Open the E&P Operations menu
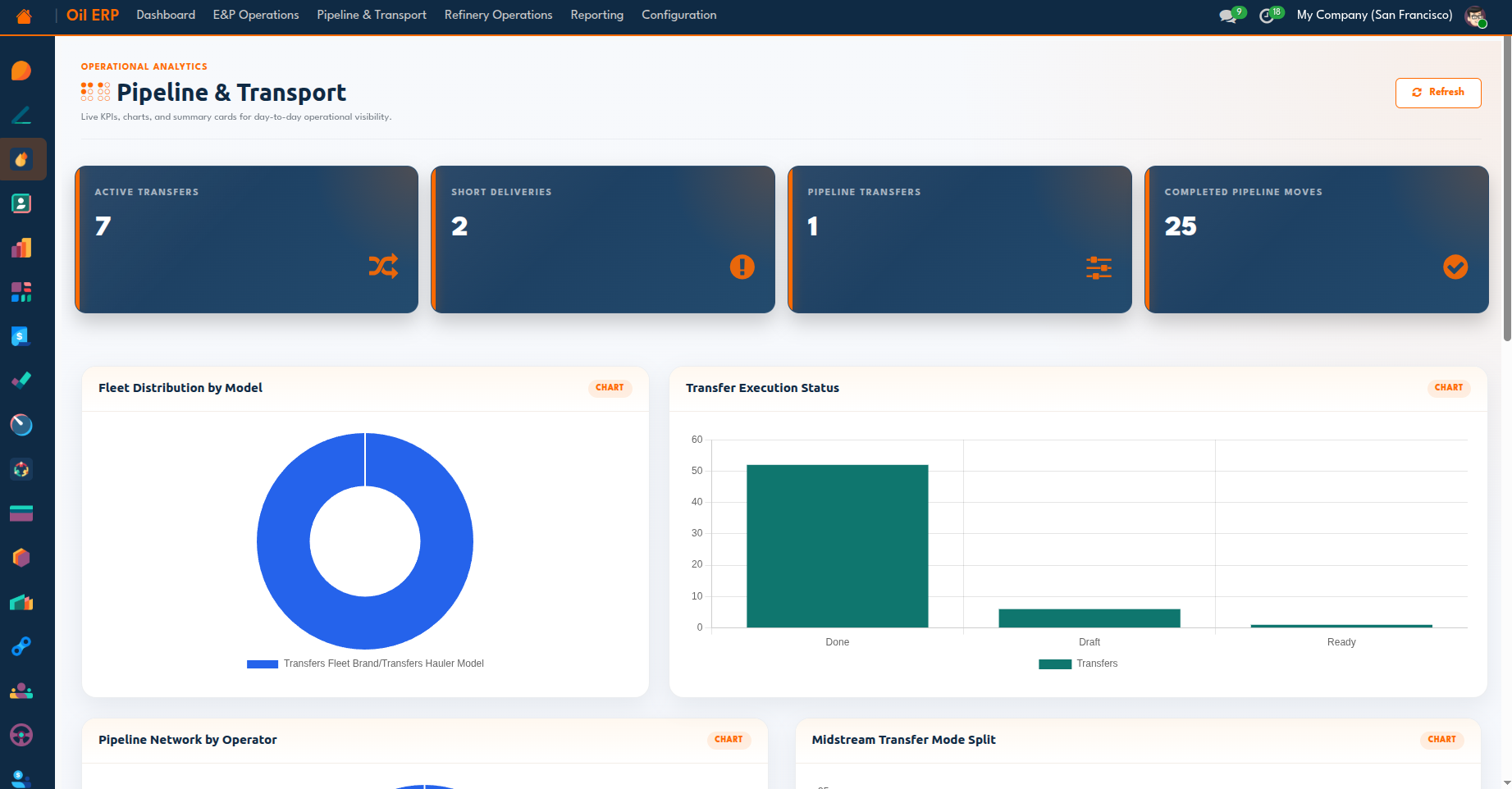The height and width of the screenshot is (789, 1512). 256,15
